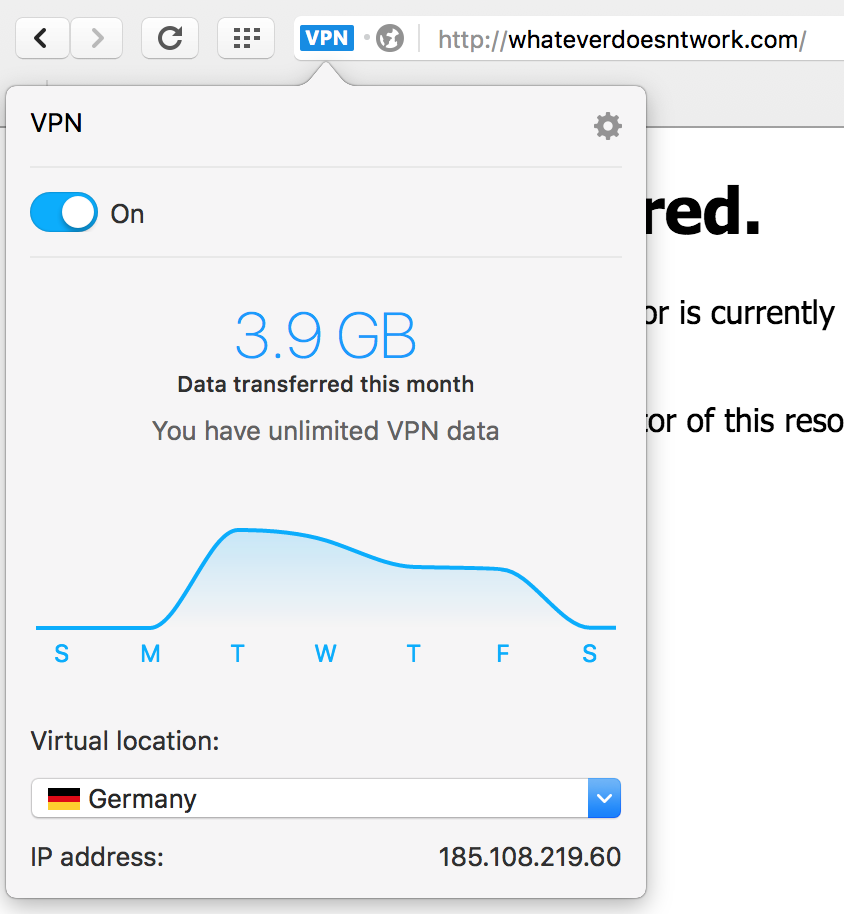
Task: Click the peak of the usage graph
Action: [237, 530]
